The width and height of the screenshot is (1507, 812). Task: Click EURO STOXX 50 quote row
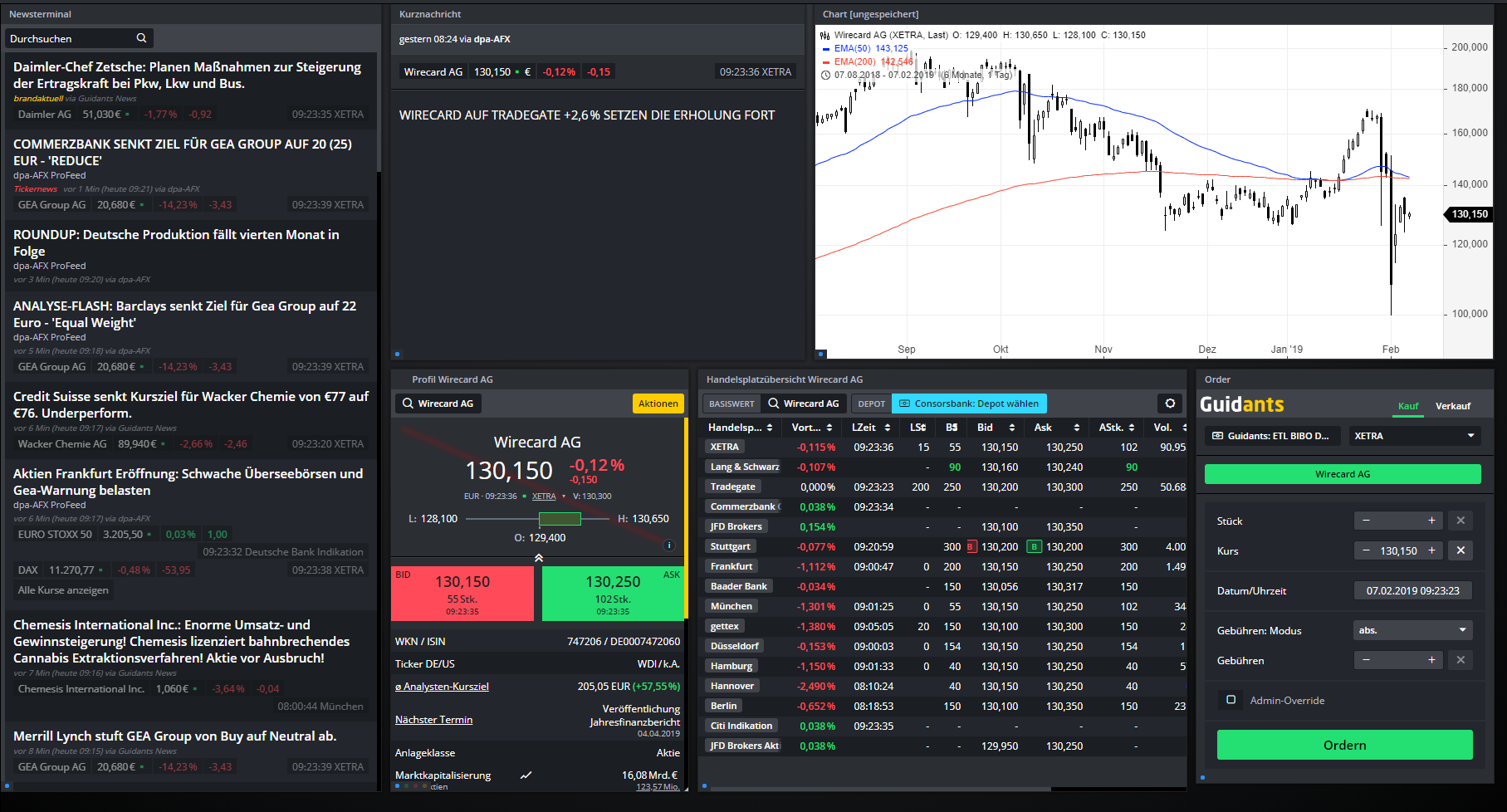tap(123, 534)
